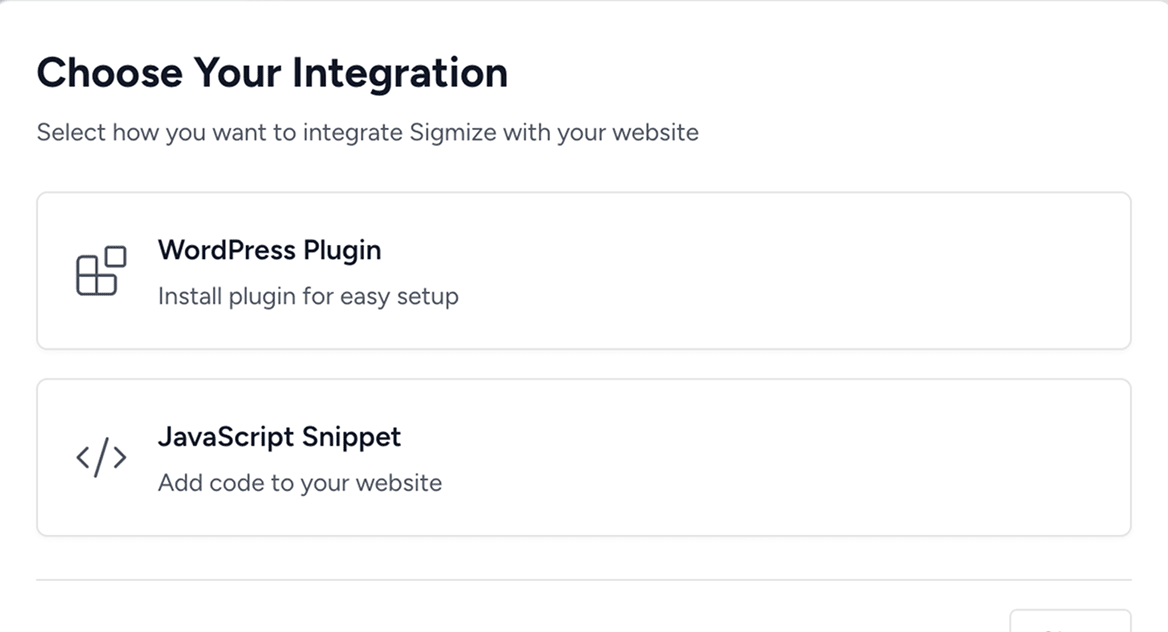The height and width of the screenshot is (632, 1168).
Task: Click the slash inside the code icon
Action: point(101,458)
